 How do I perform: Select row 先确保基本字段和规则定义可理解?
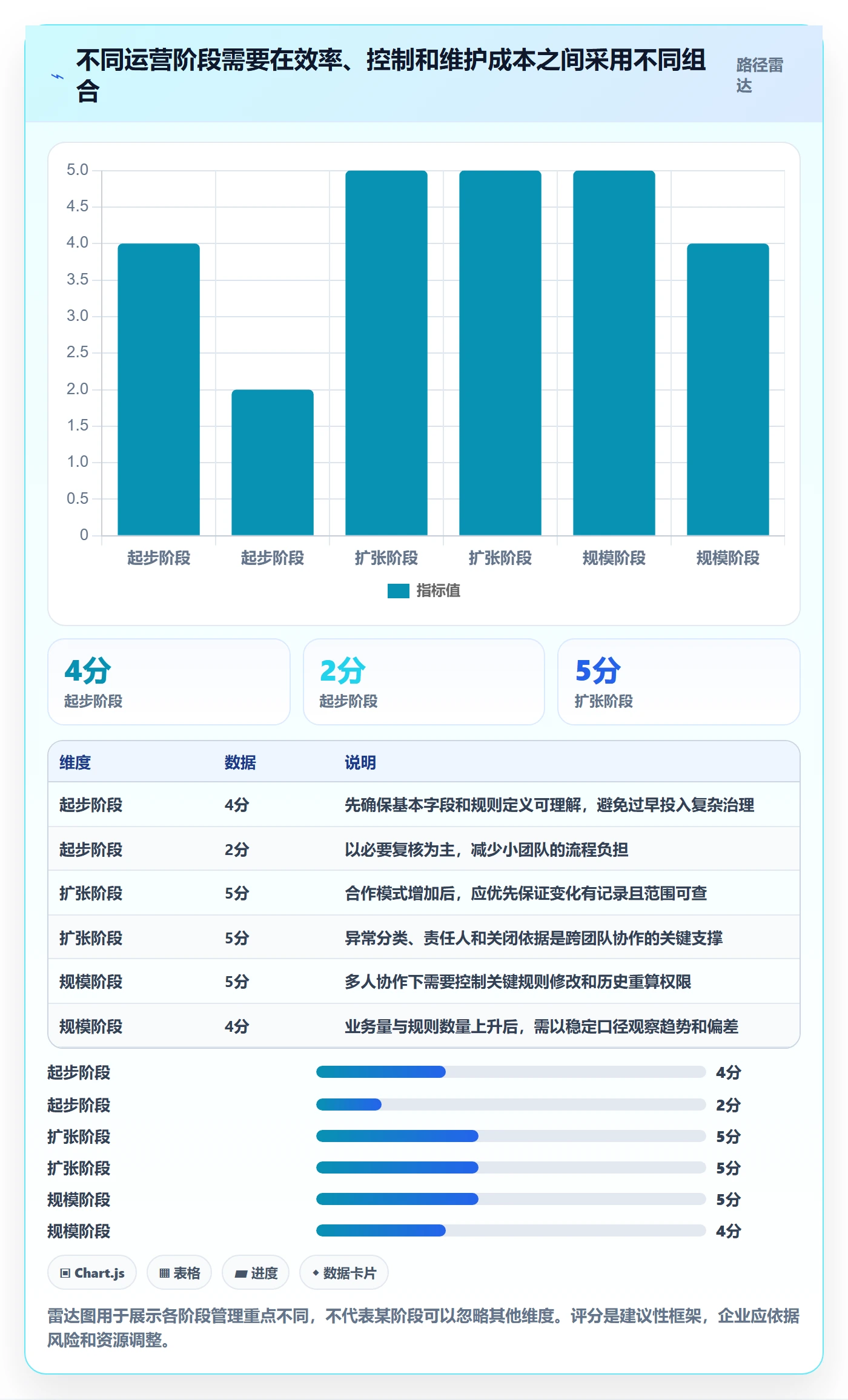click(424, 805)
